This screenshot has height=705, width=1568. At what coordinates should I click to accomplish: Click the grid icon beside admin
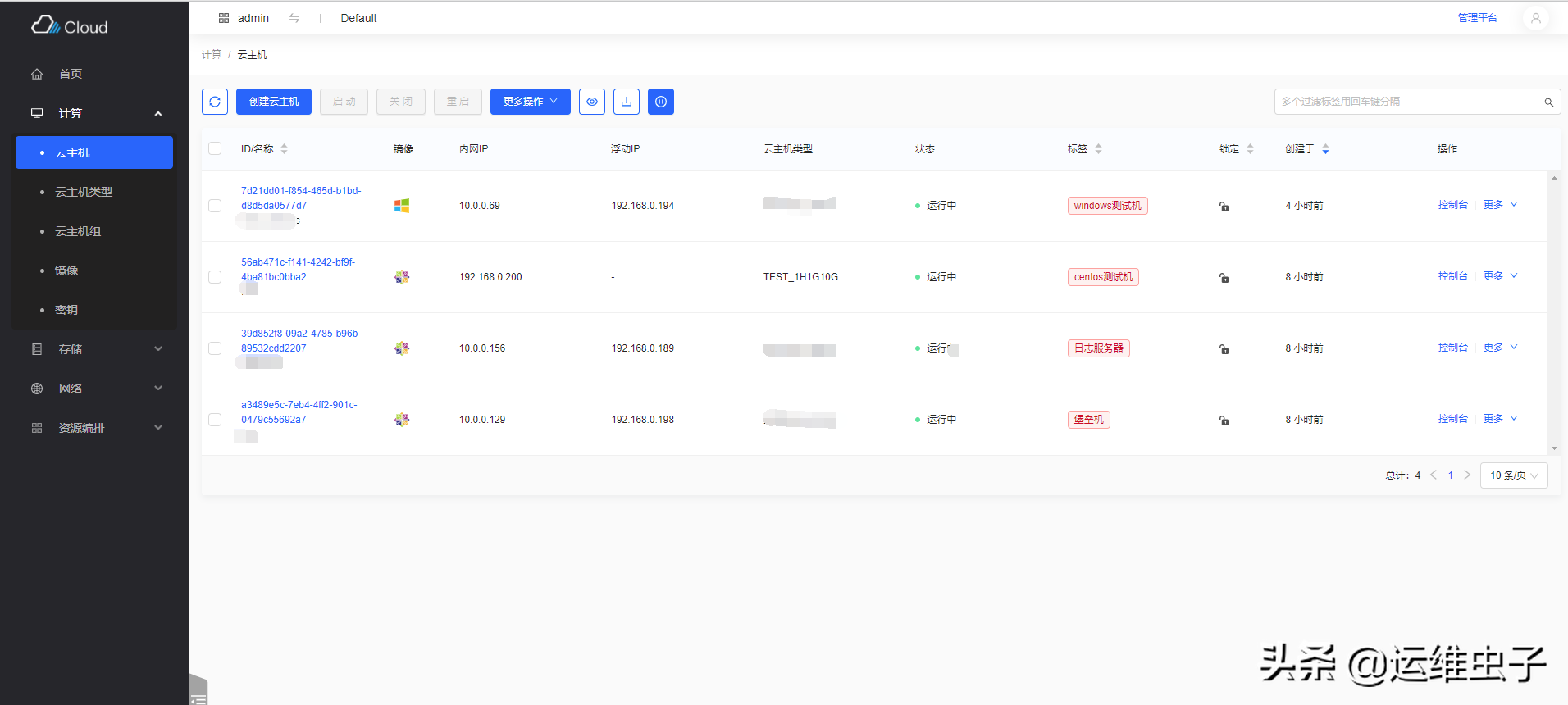224,18
